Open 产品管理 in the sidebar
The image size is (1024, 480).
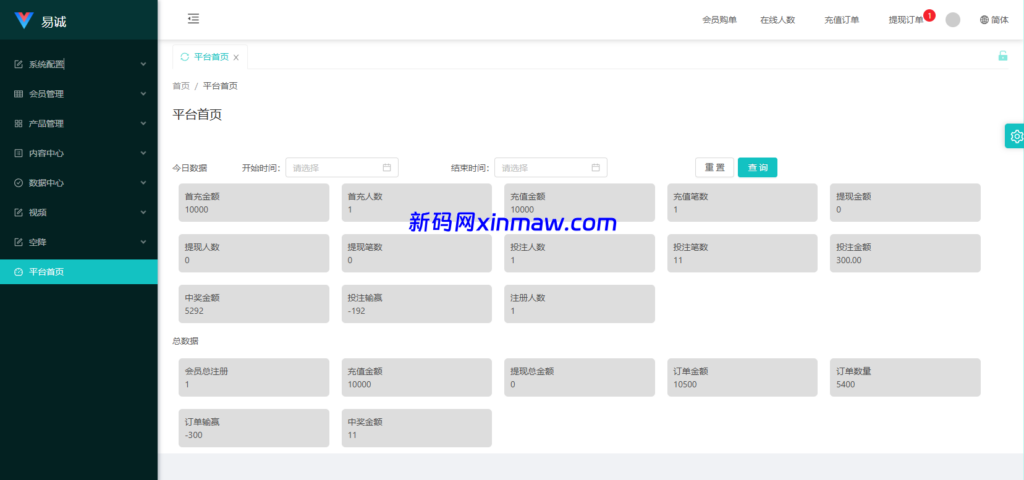(x=78, y=123)
